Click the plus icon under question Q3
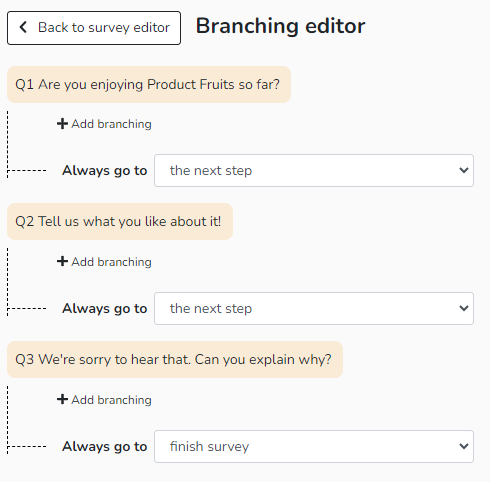Viewport: 490px width, 482px height. pos(62,399)
